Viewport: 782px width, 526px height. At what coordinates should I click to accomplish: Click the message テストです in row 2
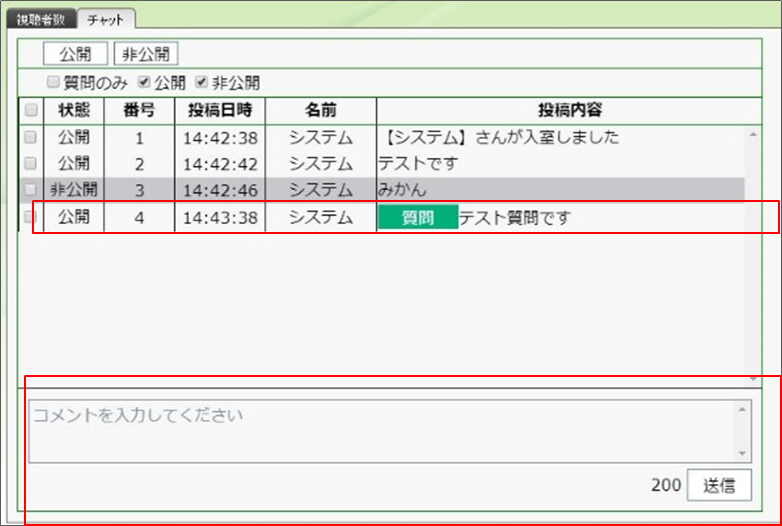pyautogui.click(x=418, y=163)
